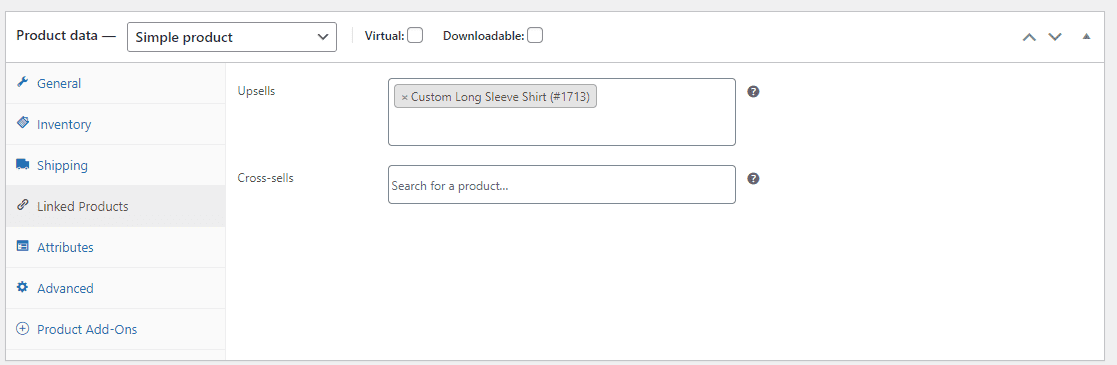Click the Shipping truck icon

(x=22, y=165)
